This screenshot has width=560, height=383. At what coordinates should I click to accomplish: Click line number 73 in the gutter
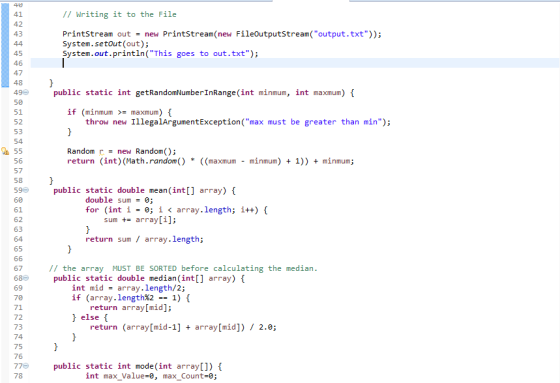(x=18, y=327)
